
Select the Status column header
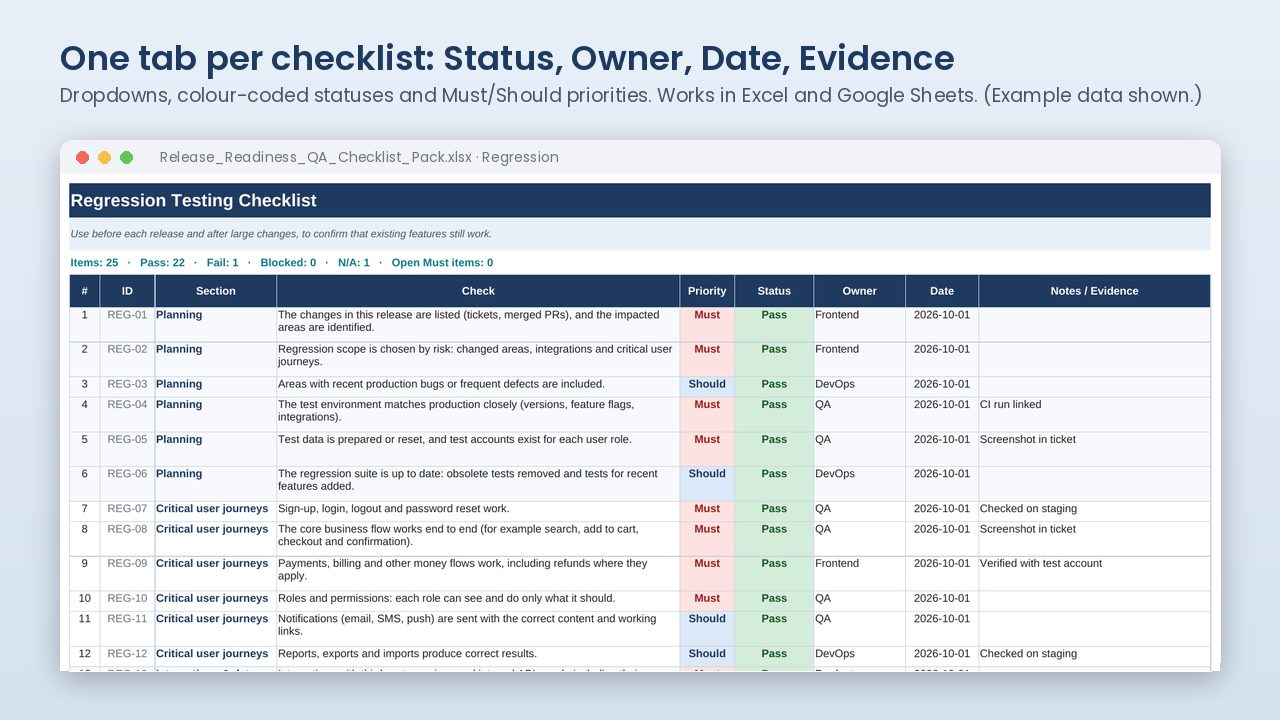(x=774, y=291)
